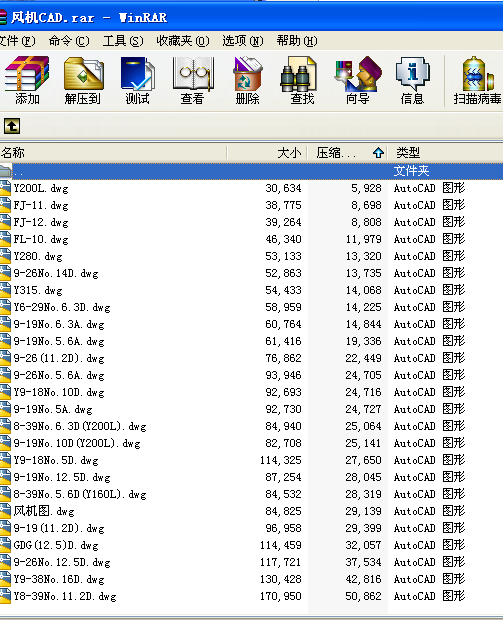Select file 8-39No.5.6D(Y160L).dwg
This screenshot has width=503, height=620.
(x=80, y=494)
